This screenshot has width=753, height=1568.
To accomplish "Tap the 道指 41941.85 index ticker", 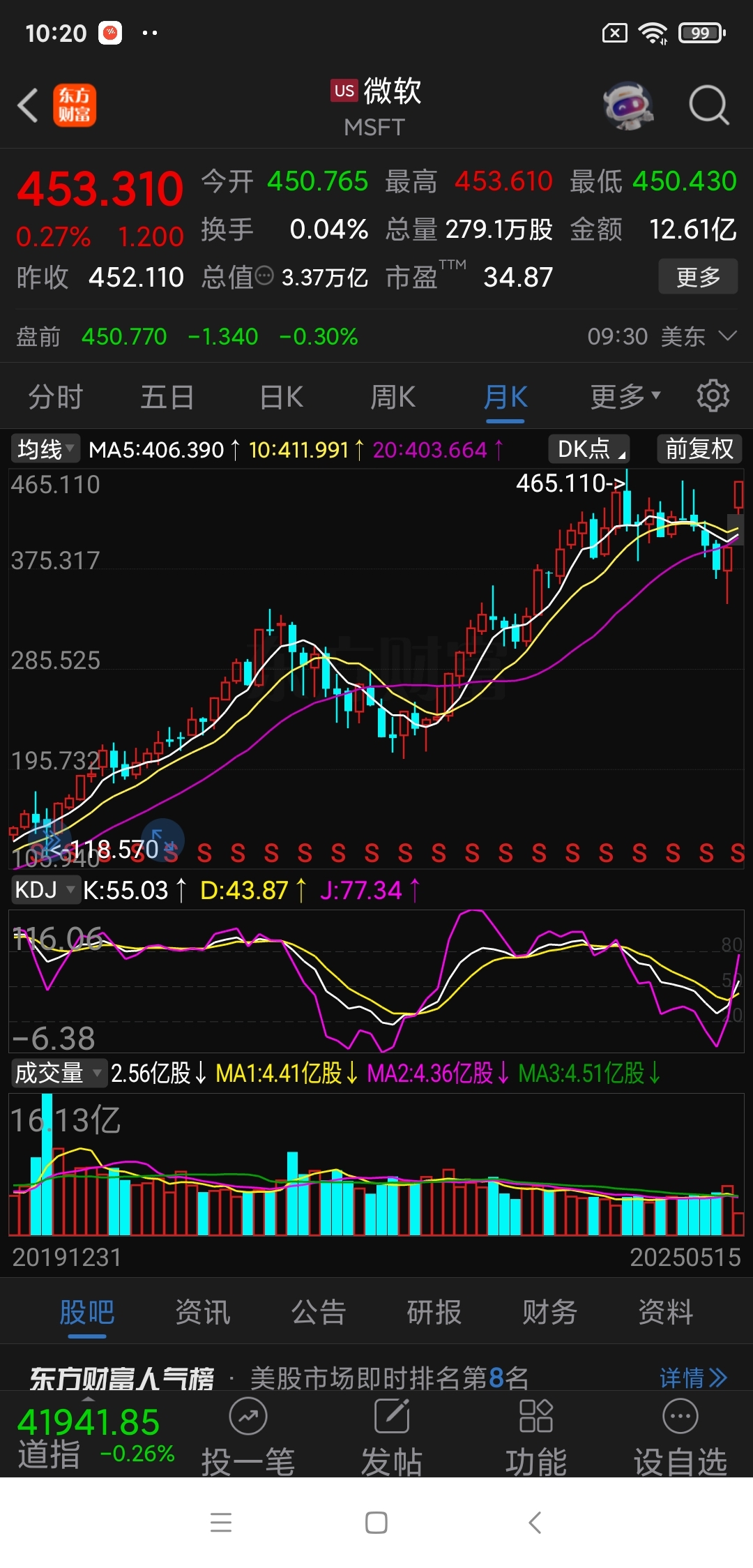I will click(96, 1437).
